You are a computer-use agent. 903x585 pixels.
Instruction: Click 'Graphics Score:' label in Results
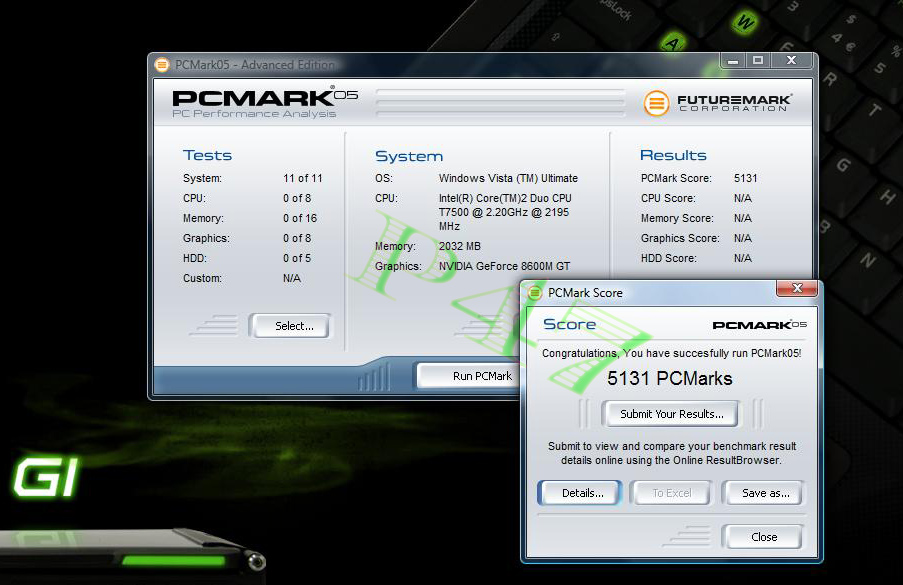pyautogui.click(x=680, y=238)
